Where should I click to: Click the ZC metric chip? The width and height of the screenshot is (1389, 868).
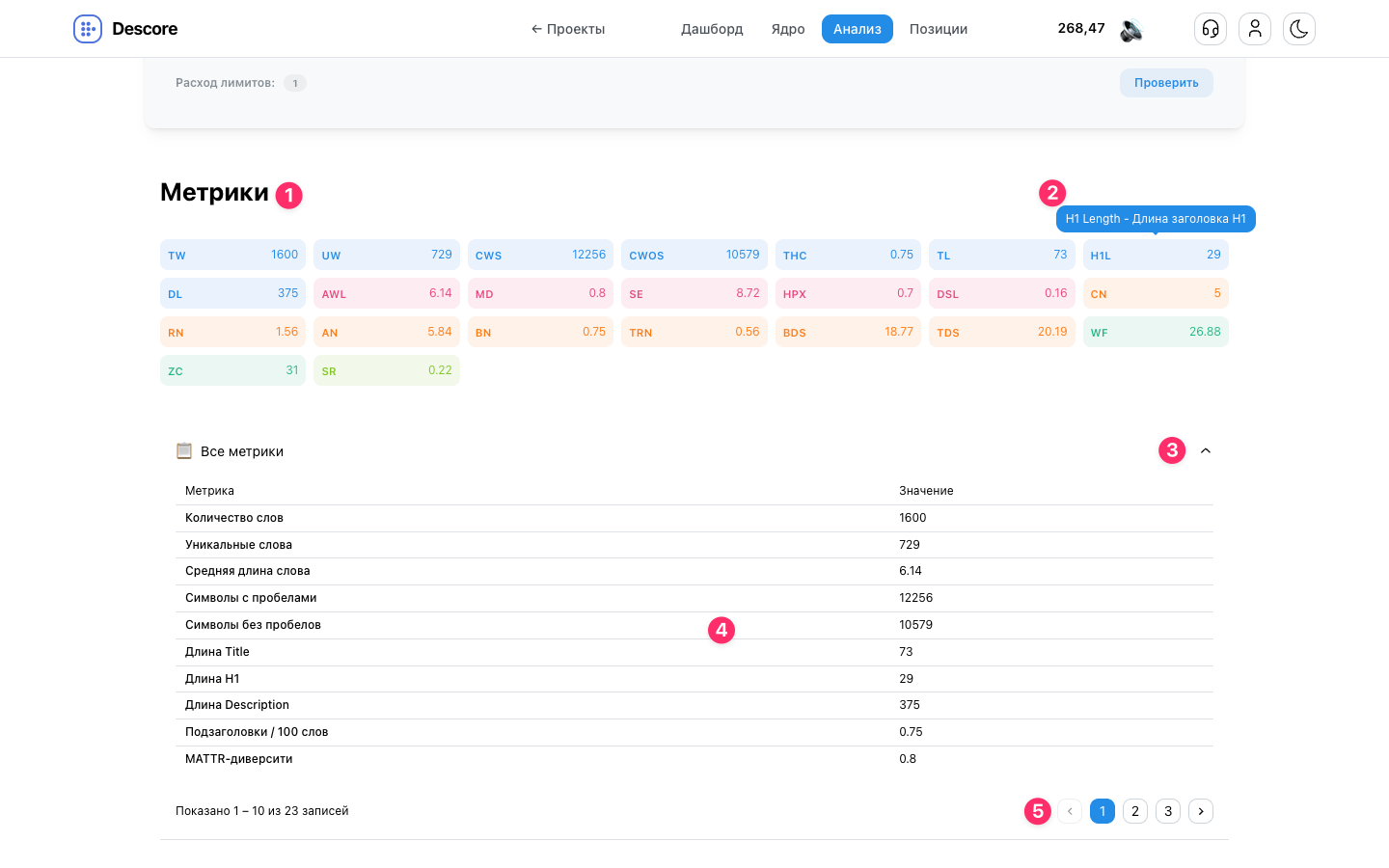click(x=232, y=370)
